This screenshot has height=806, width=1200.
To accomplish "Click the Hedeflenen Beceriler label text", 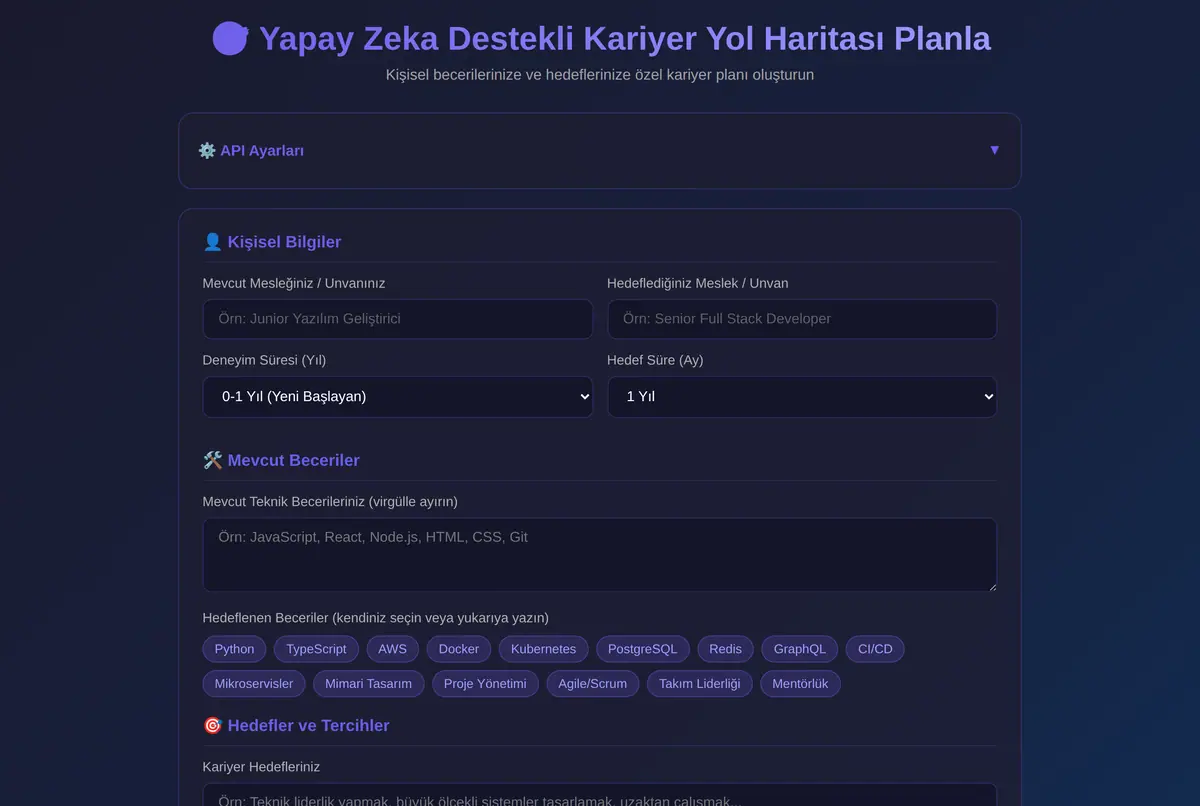I will (x=376, y=618).
